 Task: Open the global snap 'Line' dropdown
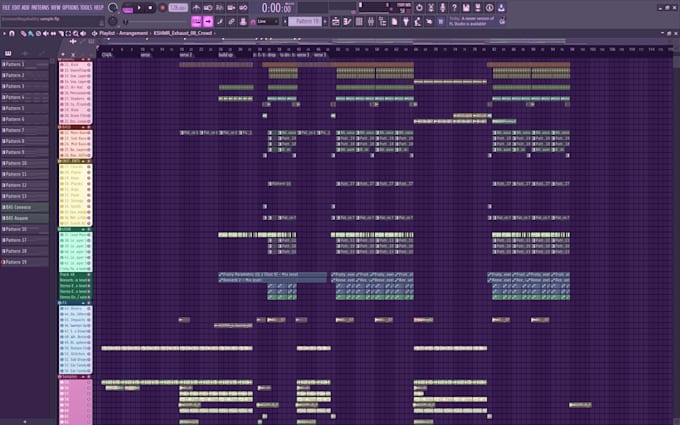coord(268,21)
